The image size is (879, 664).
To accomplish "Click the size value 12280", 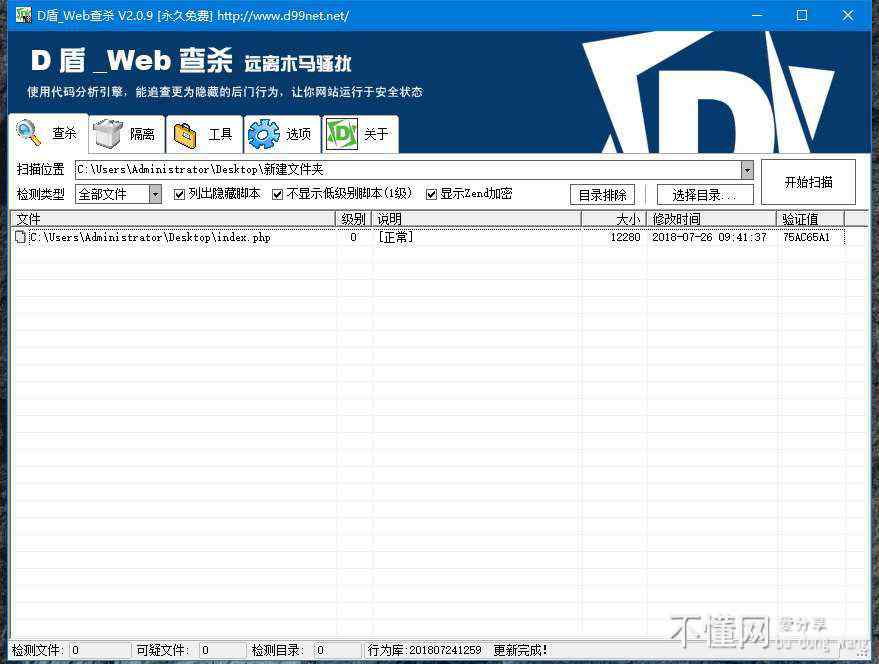I will pyautogui.click(x=625, y=237).
